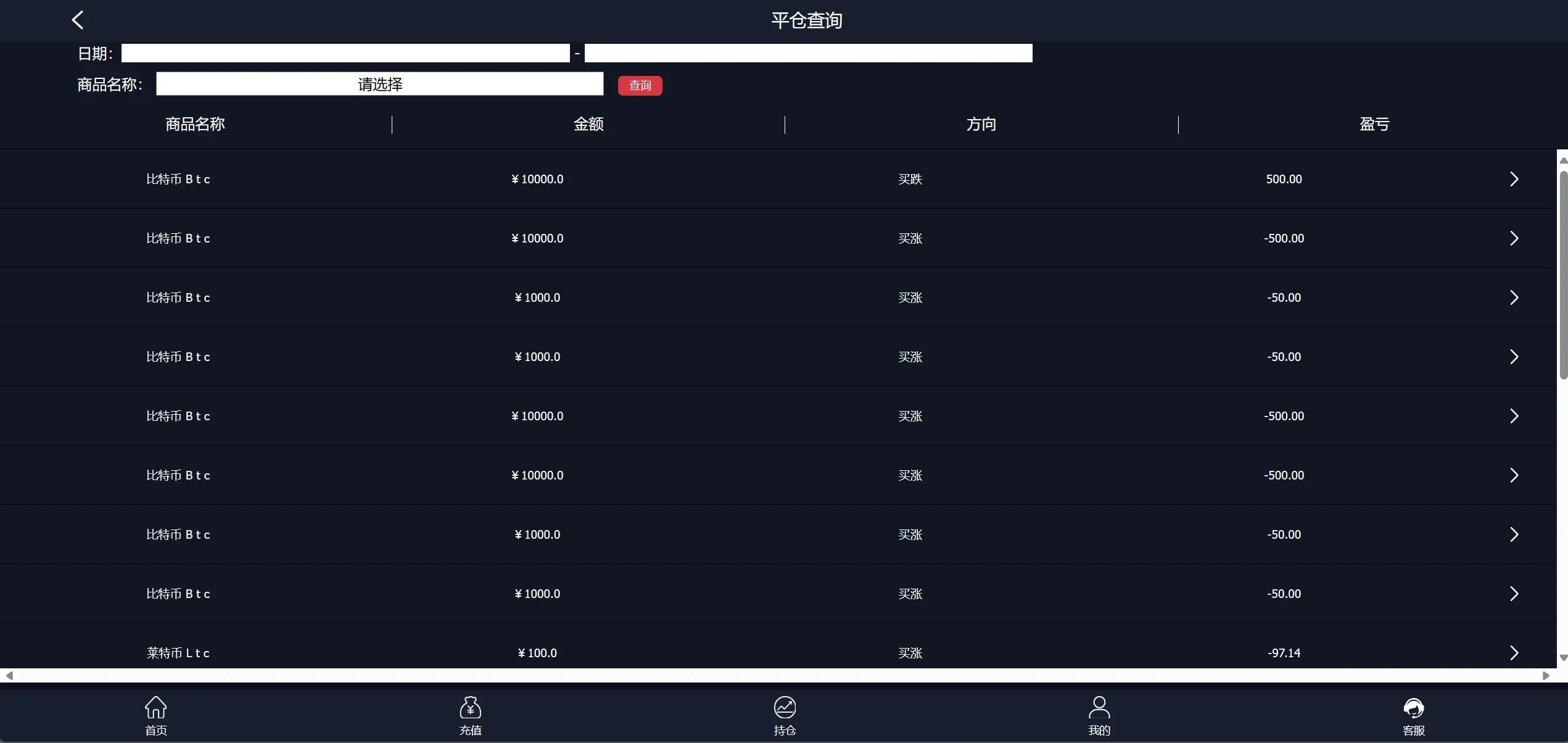Click the end date input field

tap(808, 53)
